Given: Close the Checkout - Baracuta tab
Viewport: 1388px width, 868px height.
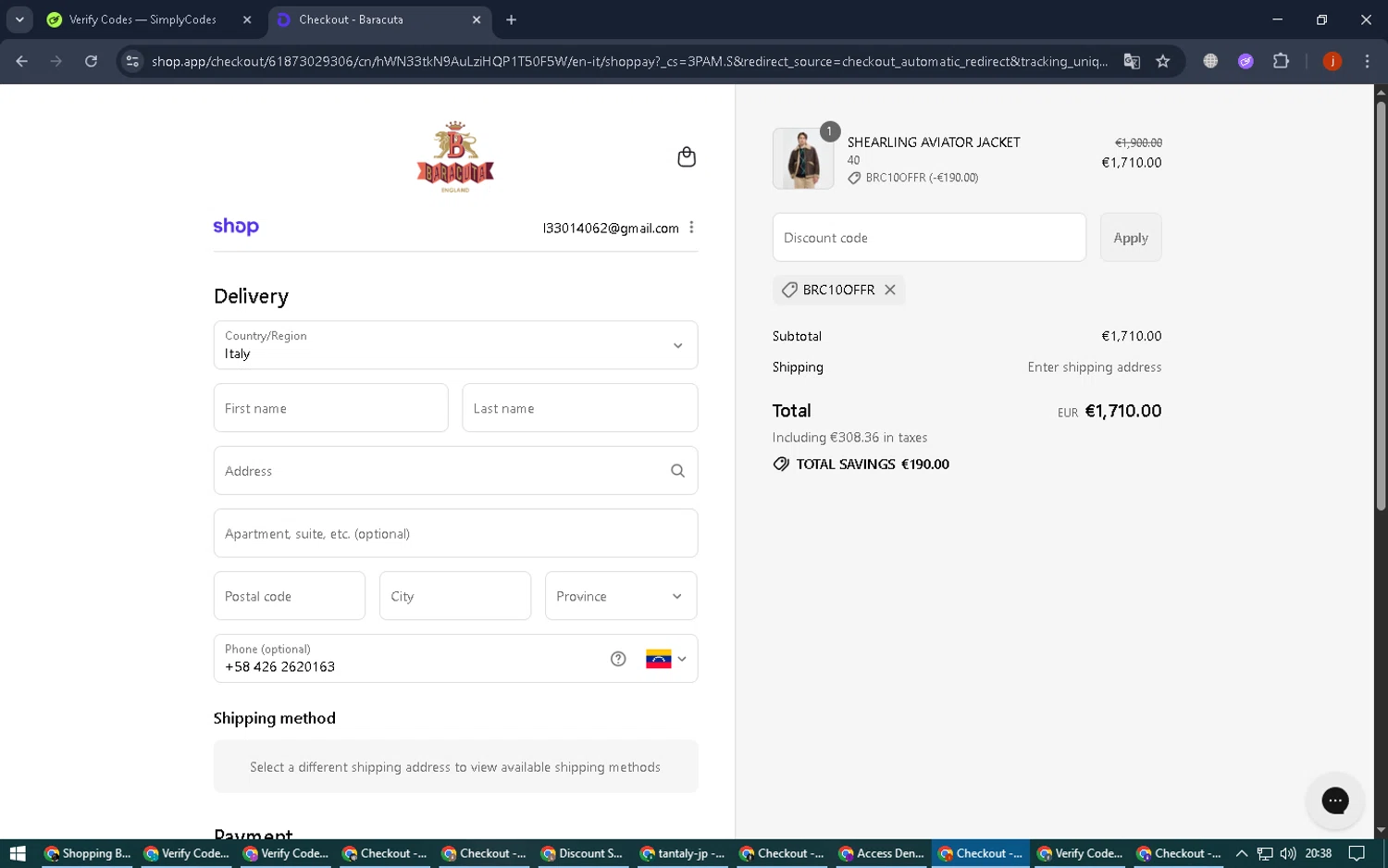Looking at the screenshot, I should (x=477, y=19).
